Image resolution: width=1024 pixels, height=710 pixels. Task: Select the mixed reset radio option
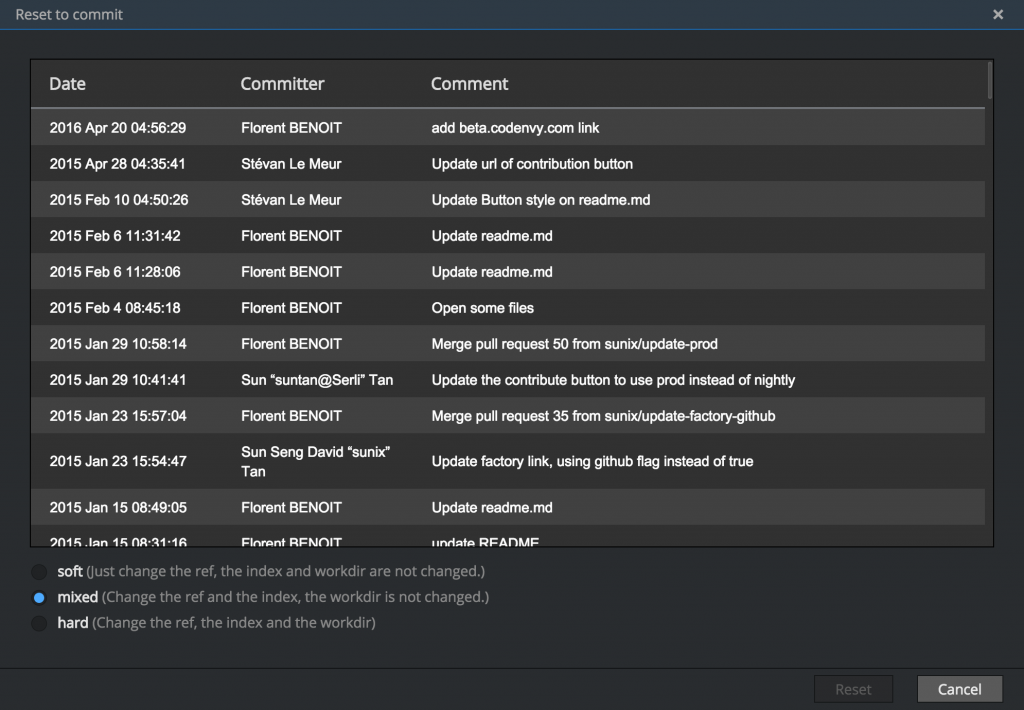[x=39, y=598]
